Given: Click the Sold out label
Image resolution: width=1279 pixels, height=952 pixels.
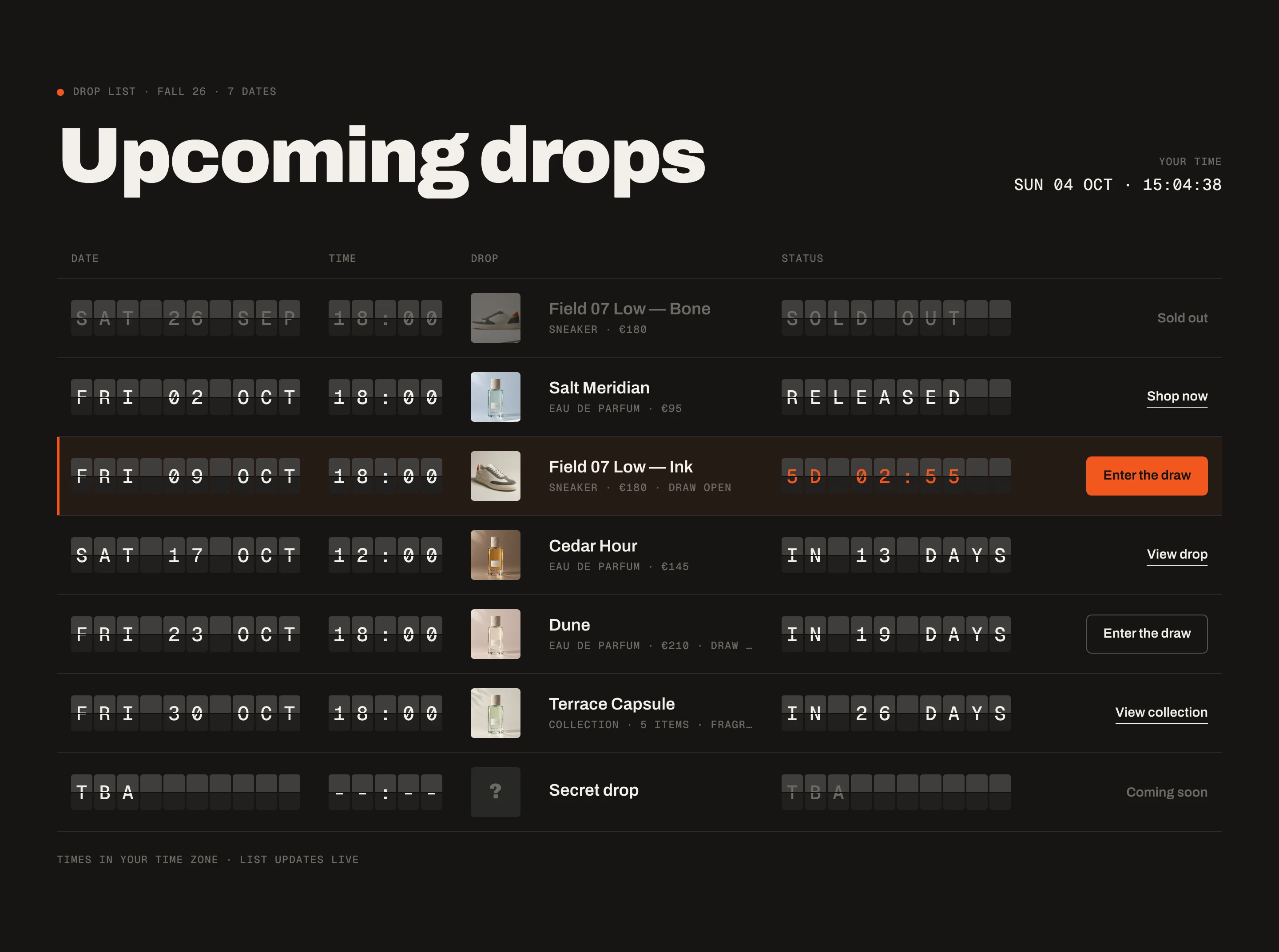Looking at the screenshot, I should click(x=1182, y=318).
